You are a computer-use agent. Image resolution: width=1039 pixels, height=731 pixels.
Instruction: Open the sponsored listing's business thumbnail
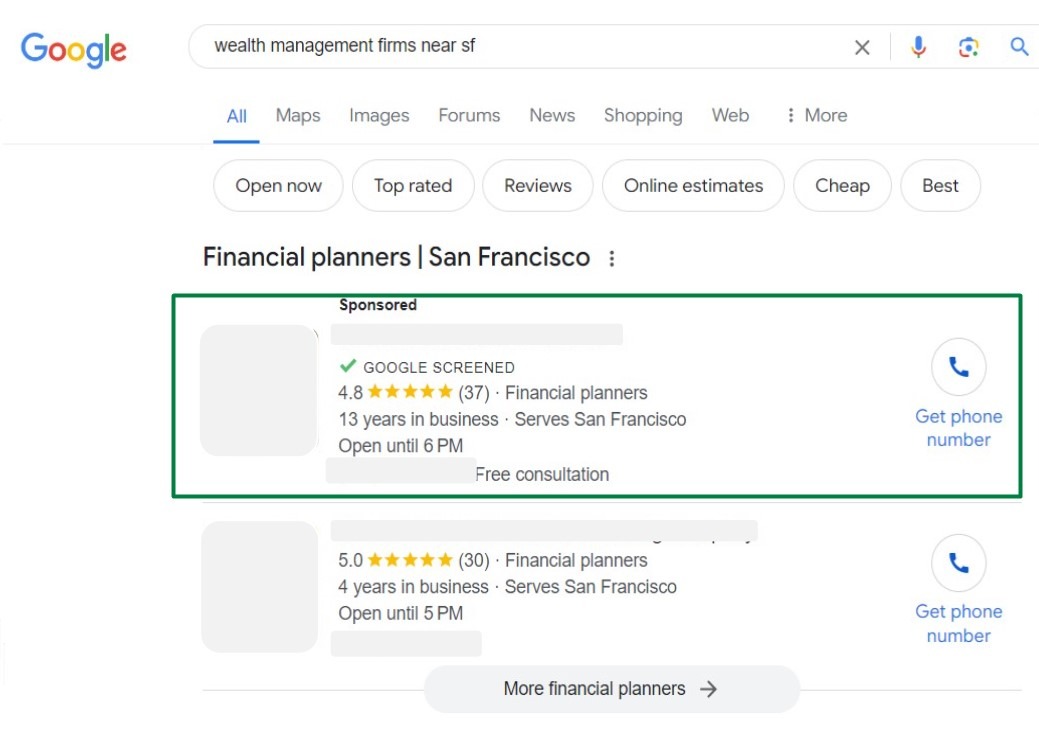click(x=259, y=390)
